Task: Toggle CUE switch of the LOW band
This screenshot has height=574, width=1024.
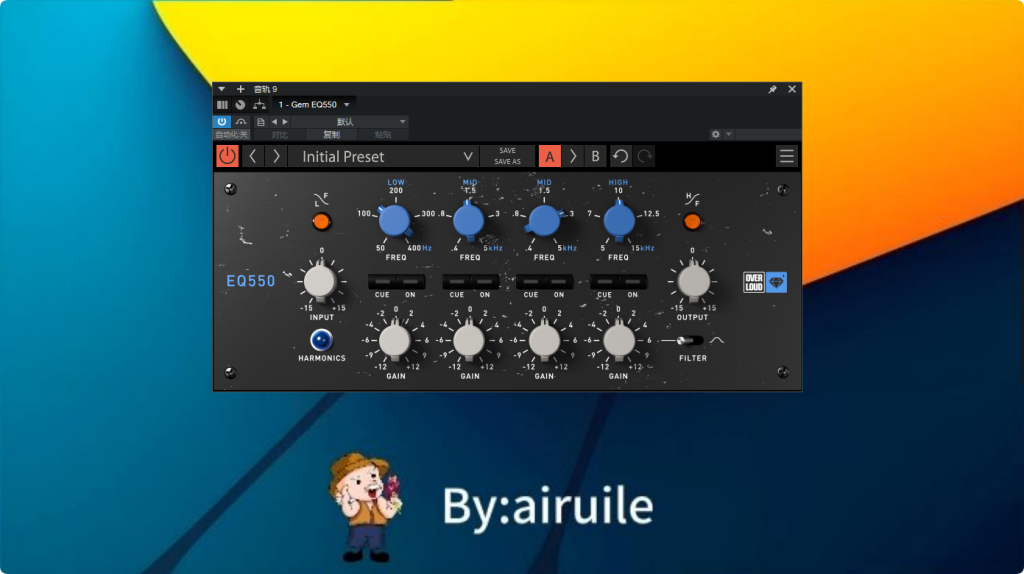Action: pyautogui.click(x=382, y=282)
